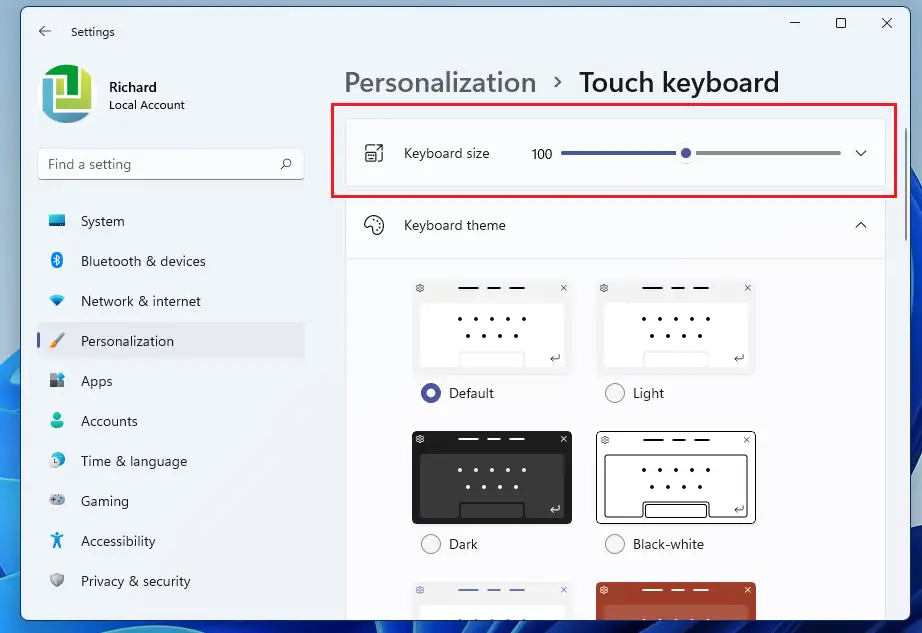The height and width of the screenshot is (633, 922).
Task: Click the Accounts person icon
Action: click(57, 420)
